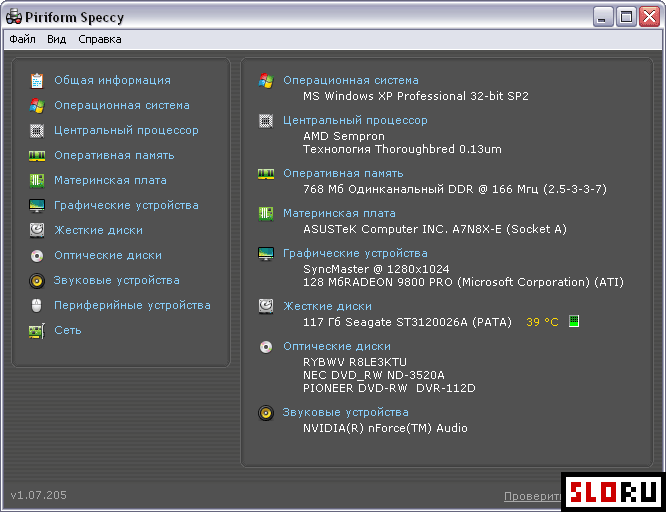Click Оперативная память heading link in summary

(343, 173)
